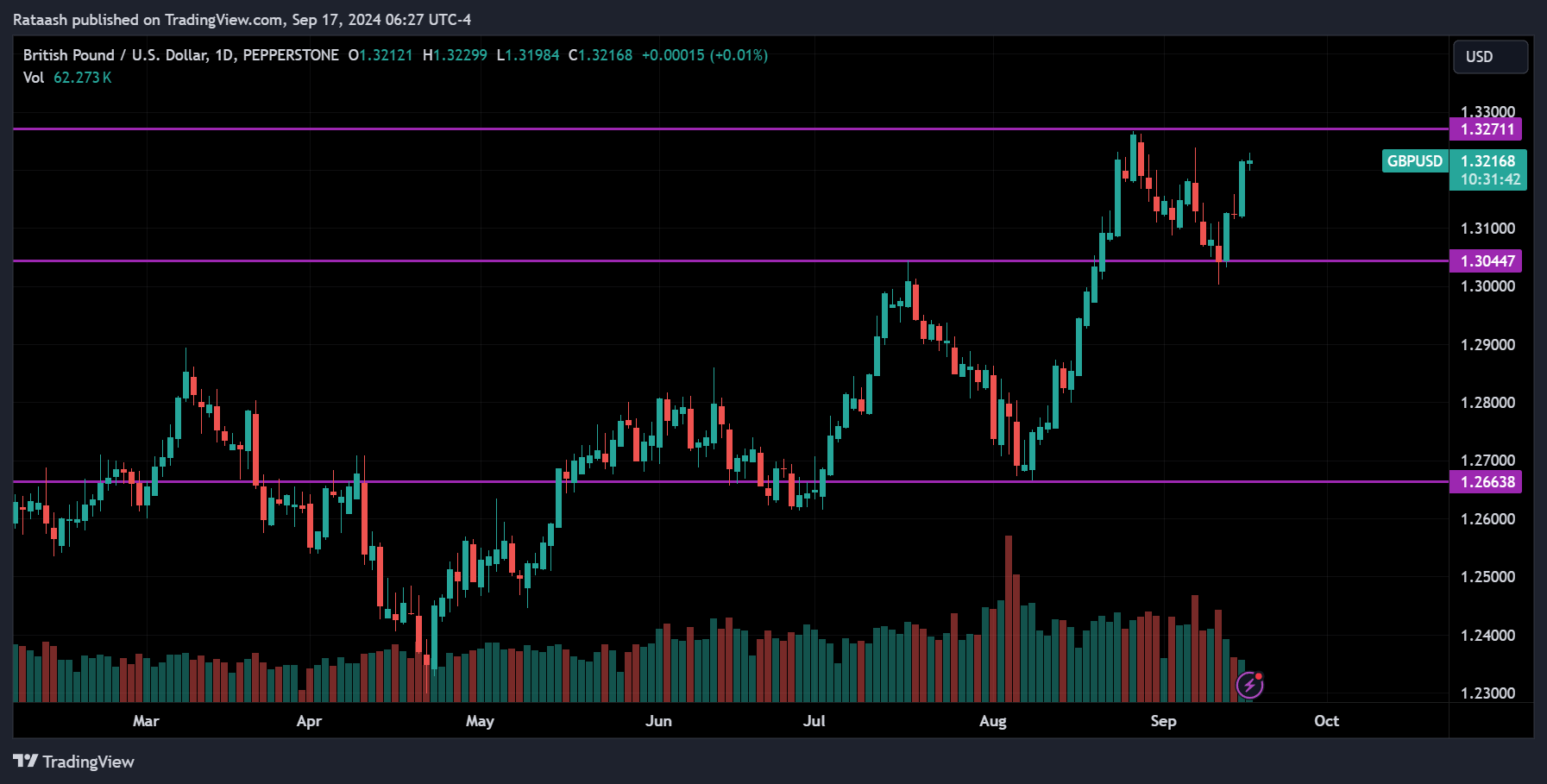The image size is (1547, 784).
Task: Open the USD currency selector
Action: tap(1490, 57)
